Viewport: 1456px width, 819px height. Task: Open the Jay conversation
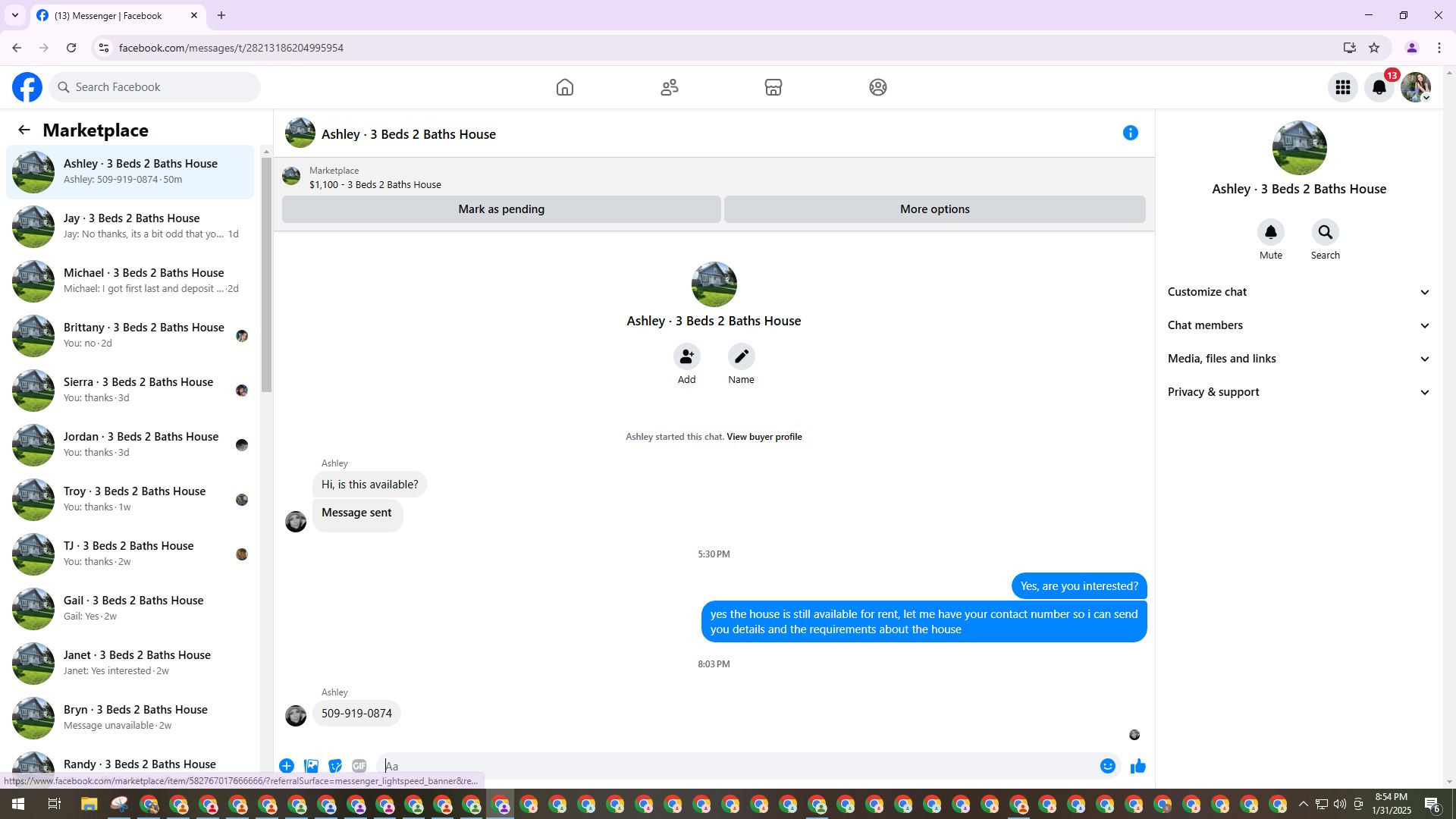coord(130,226)
